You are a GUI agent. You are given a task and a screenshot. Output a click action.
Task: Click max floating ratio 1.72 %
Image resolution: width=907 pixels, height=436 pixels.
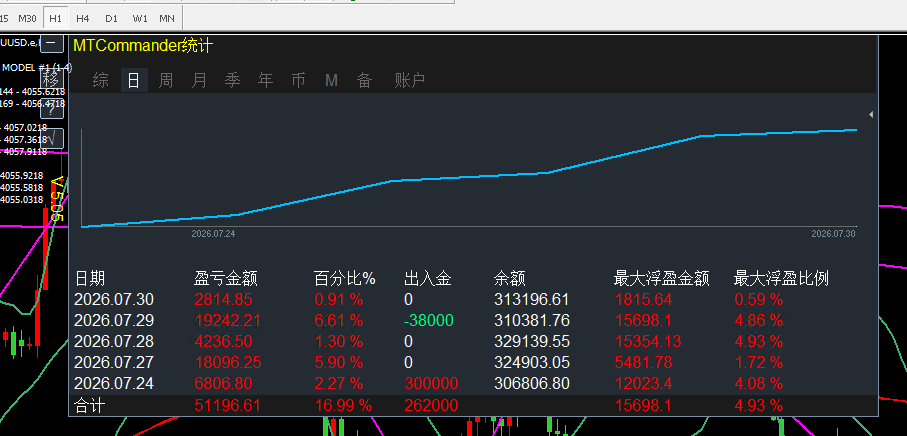pyautogui.click(x=758, y=363)
